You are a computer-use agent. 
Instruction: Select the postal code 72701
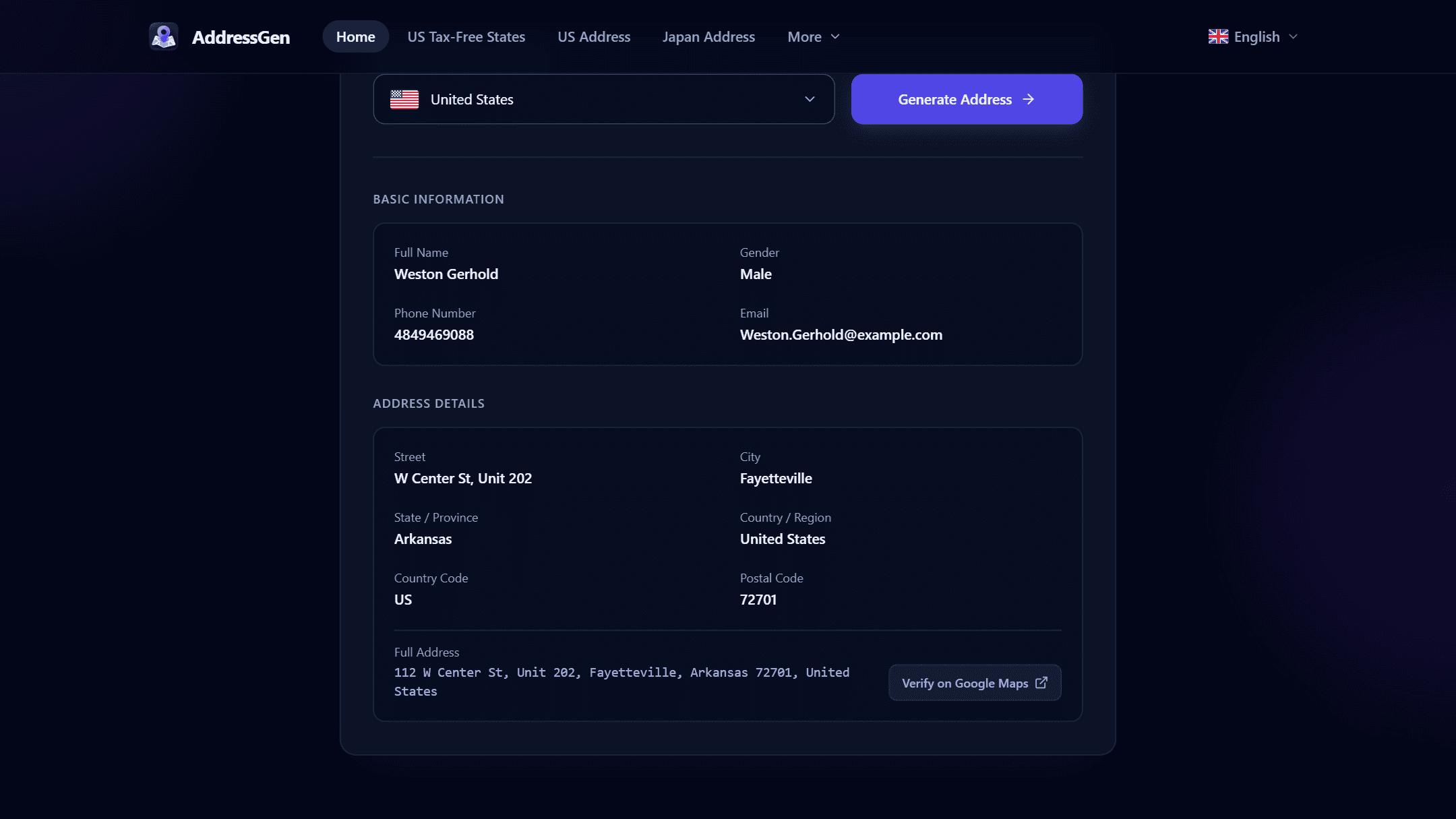pyautogui.click(x=758, y=599)
